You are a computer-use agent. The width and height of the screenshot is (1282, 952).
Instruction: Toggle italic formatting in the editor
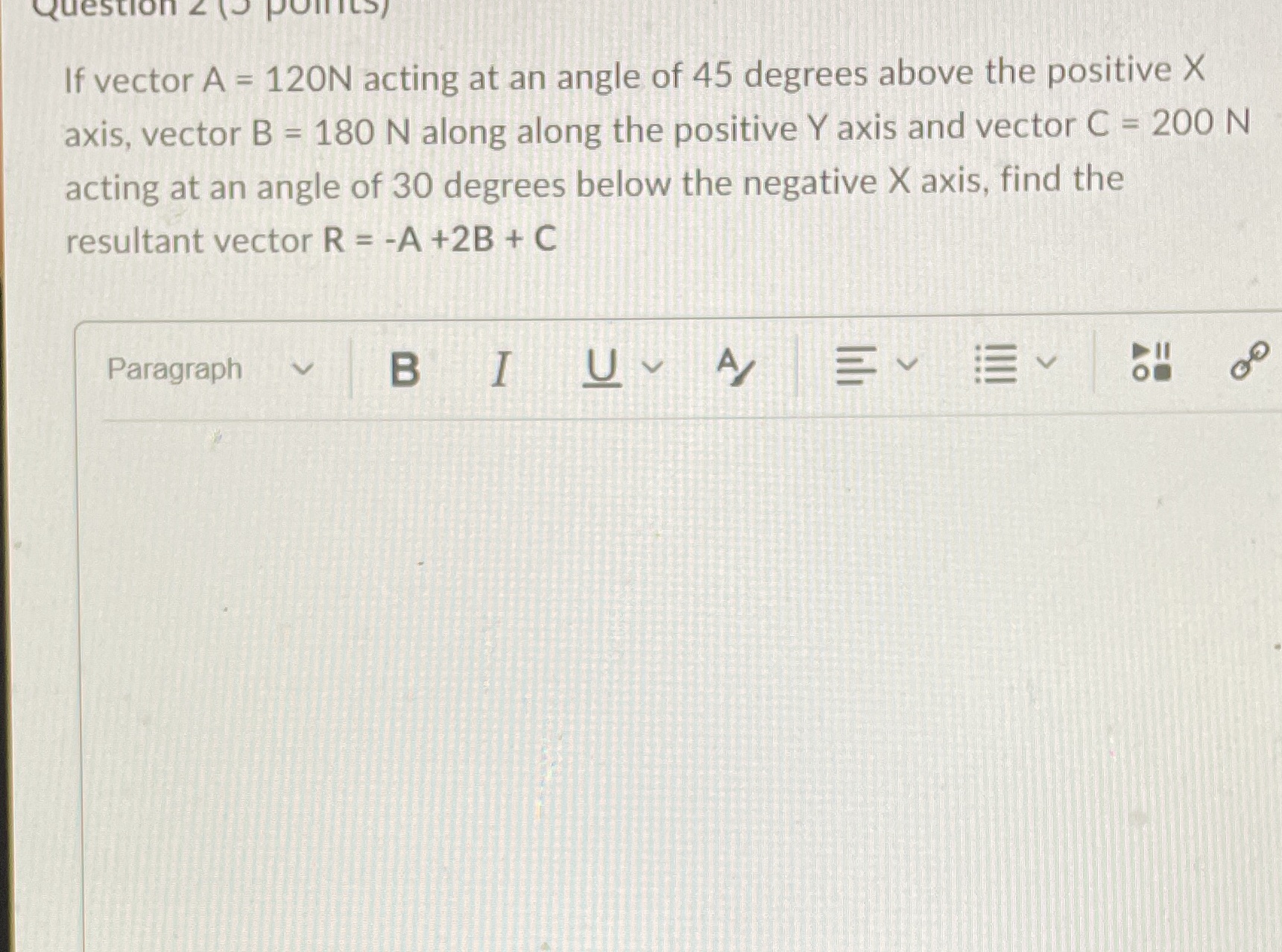[x=502, y=370]
